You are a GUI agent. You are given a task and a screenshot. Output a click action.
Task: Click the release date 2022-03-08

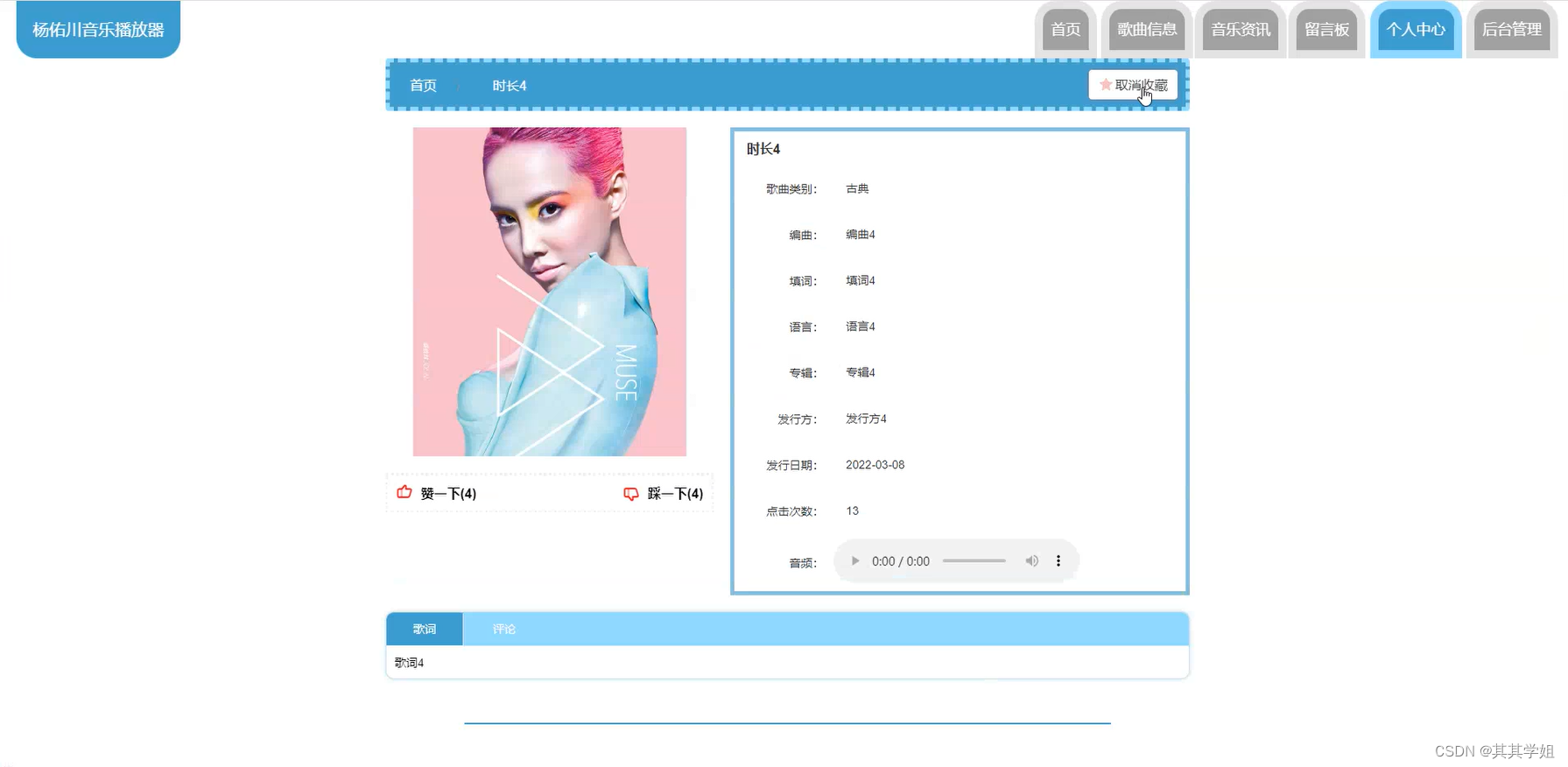coord(875,465)
